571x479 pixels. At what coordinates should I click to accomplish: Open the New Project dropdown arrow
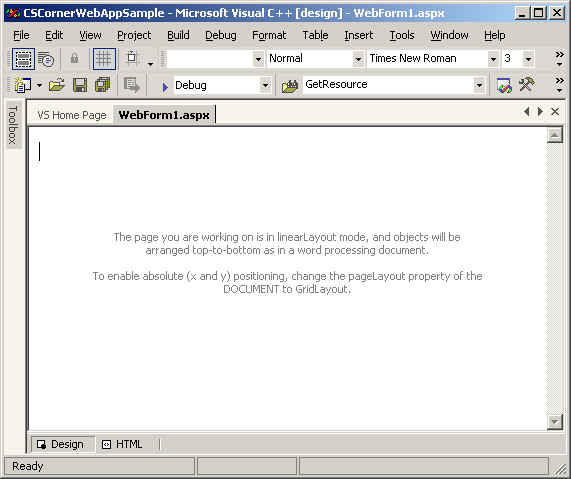[39, 86]
